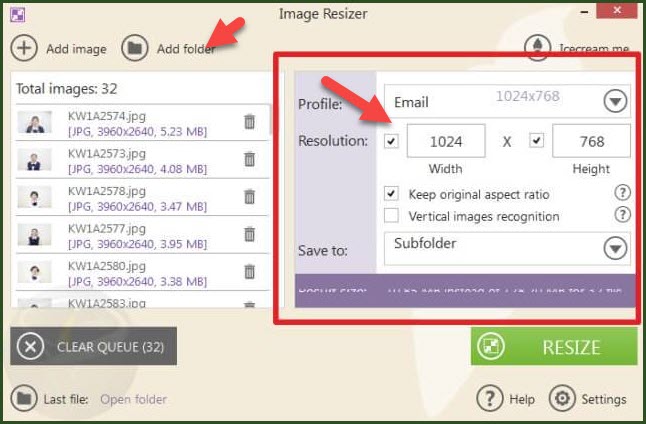This screenshot has width=646, height=424.
Task: Uncheck Keep original aspect ratio
Action: click(x=391, y=194)
